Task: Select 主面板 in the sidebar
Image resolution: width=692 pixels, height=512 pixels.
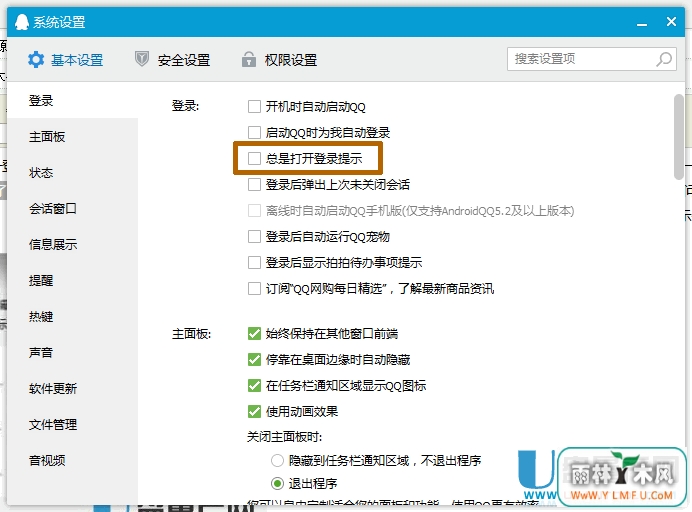Action: click(x=72, y=137)
